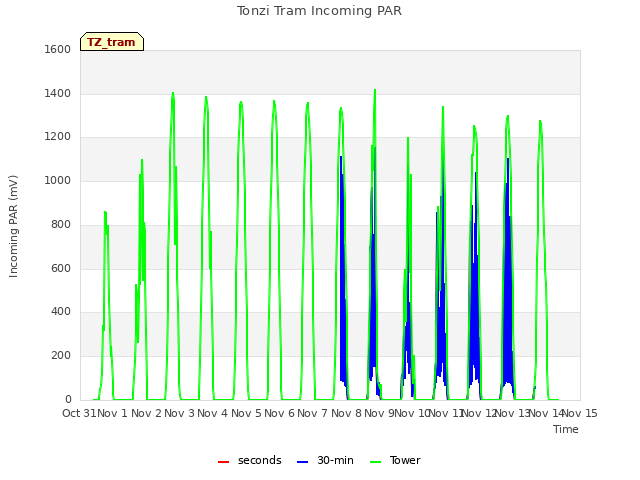Screen dimensions: 640x480
Task: Click the 'Nov 8' x-axis label
Action: pos(346,413)
